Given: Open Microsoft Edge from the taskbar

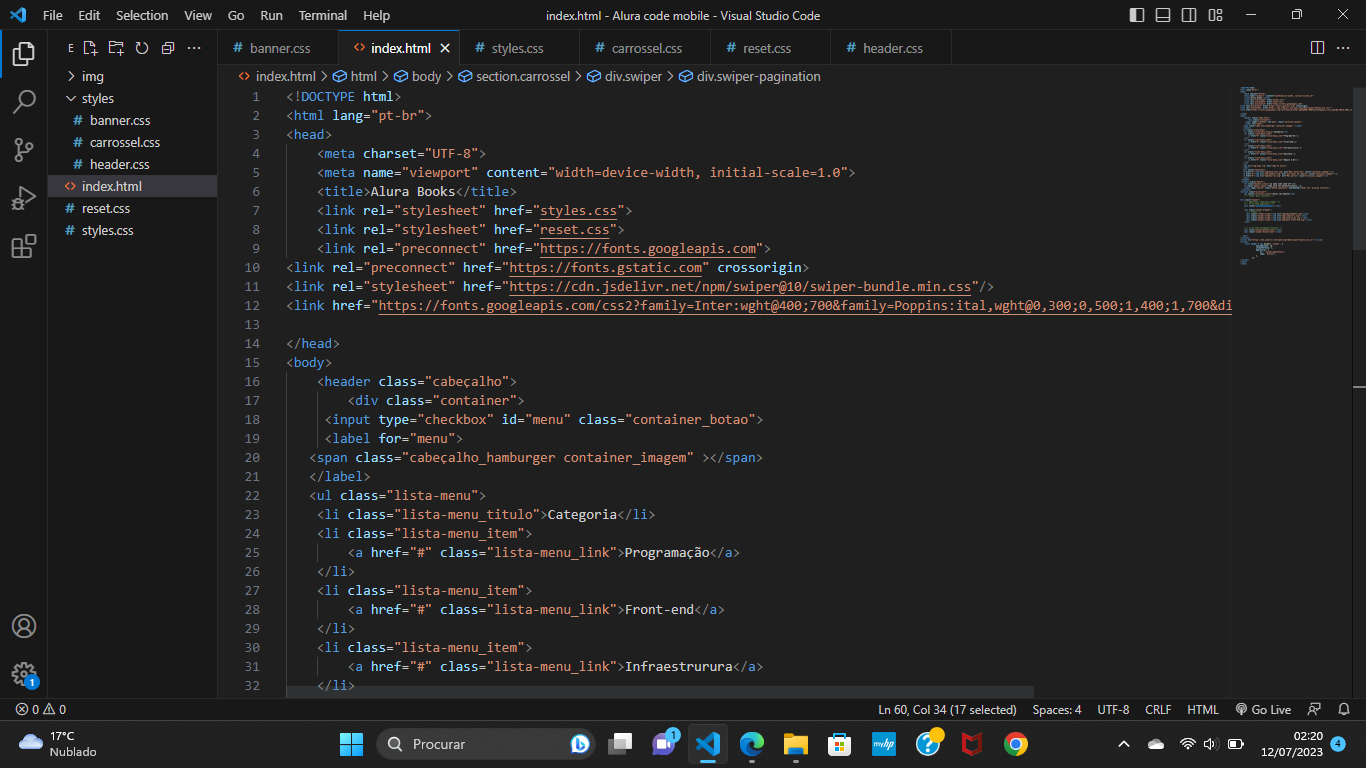Looking at the screenshot, I should [x=751, y=744].
